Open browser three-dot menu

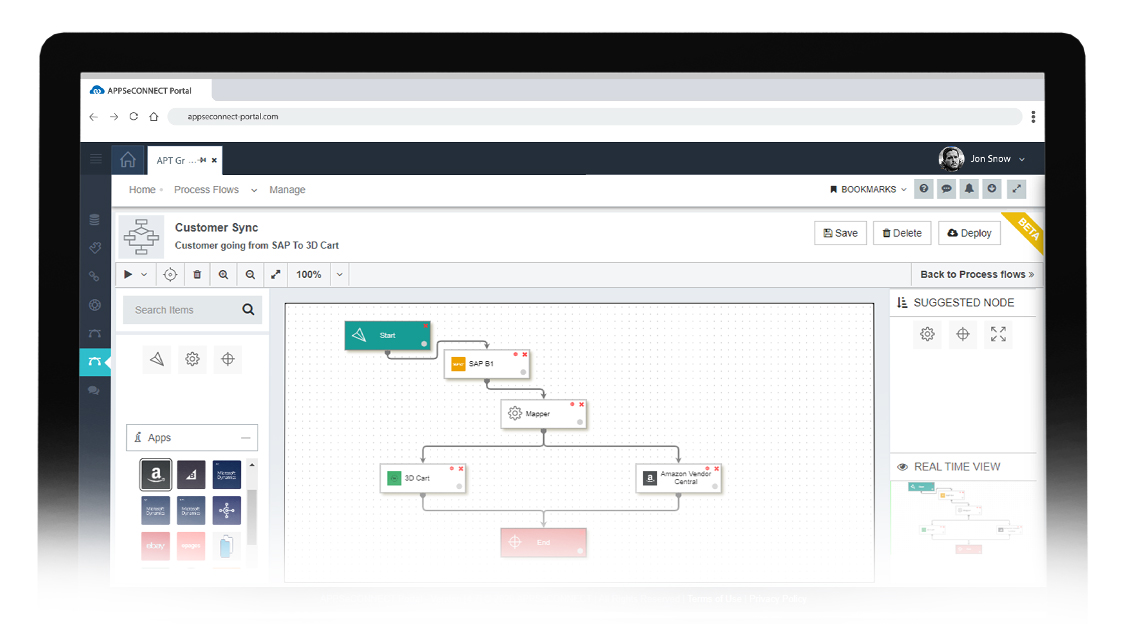click(x=1033, y=117)
